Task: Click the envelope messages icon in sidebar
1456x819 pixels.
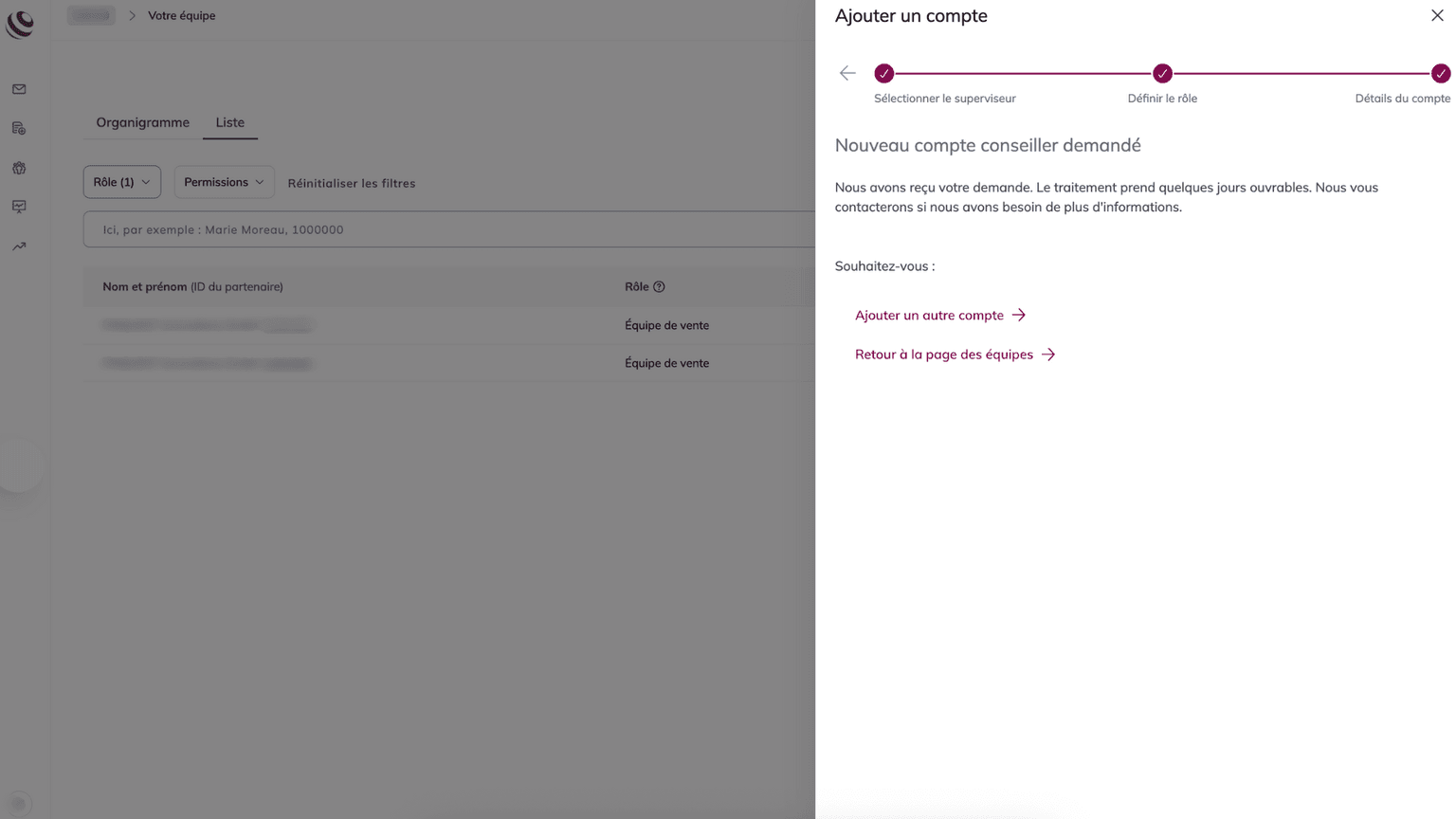Action: (19, 89)
